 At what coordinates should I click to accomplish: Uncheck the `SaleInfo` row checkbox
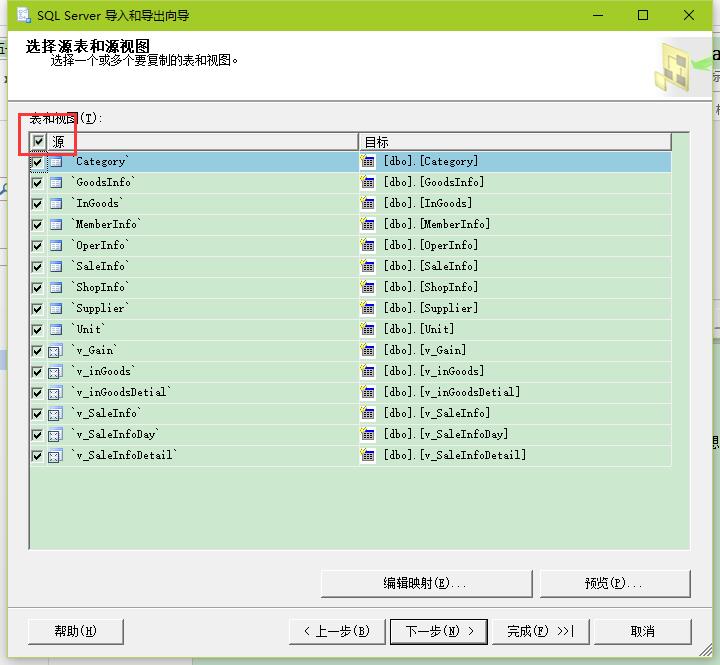[37, 267]
